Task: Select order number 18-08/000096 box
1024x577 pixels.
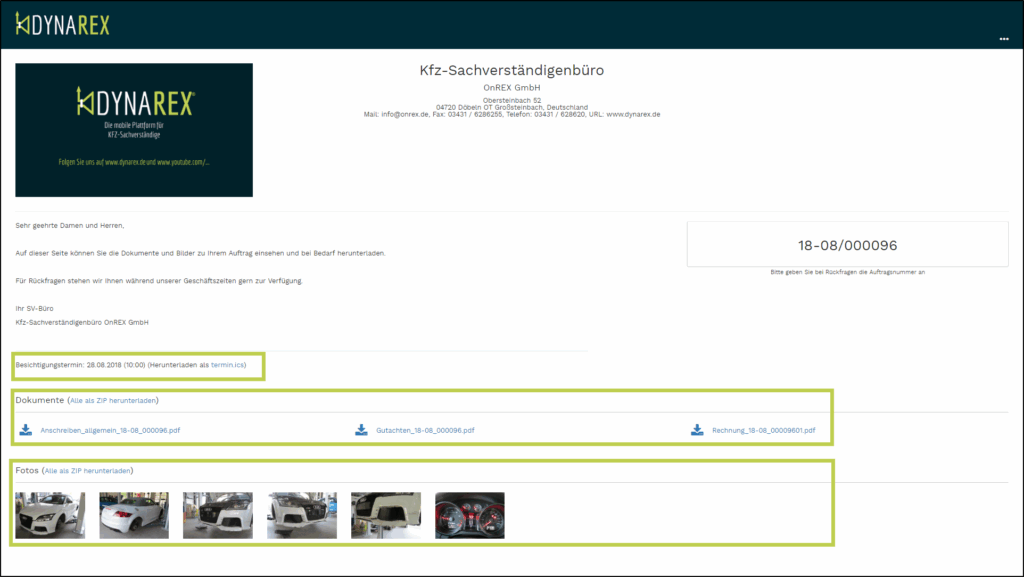Action: [x=847, y=245]
